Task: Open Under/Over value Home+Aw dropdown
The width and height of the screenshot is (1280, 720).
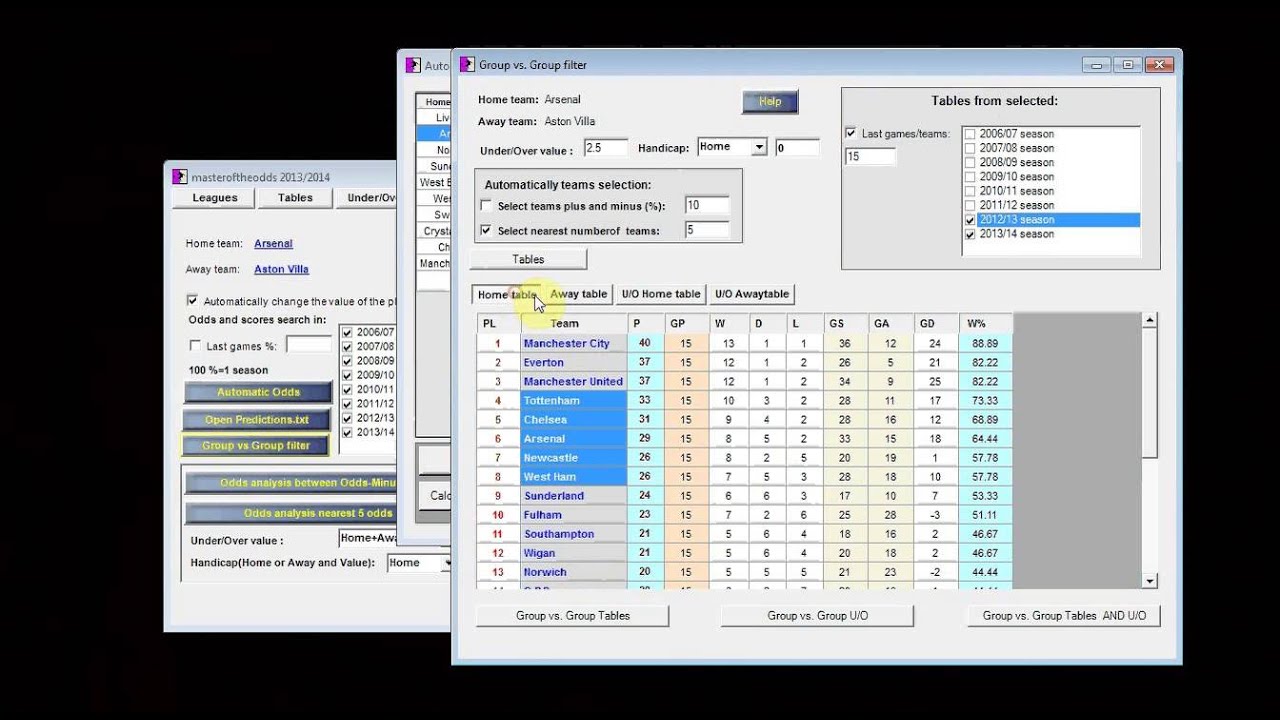Action: [368, 538]
